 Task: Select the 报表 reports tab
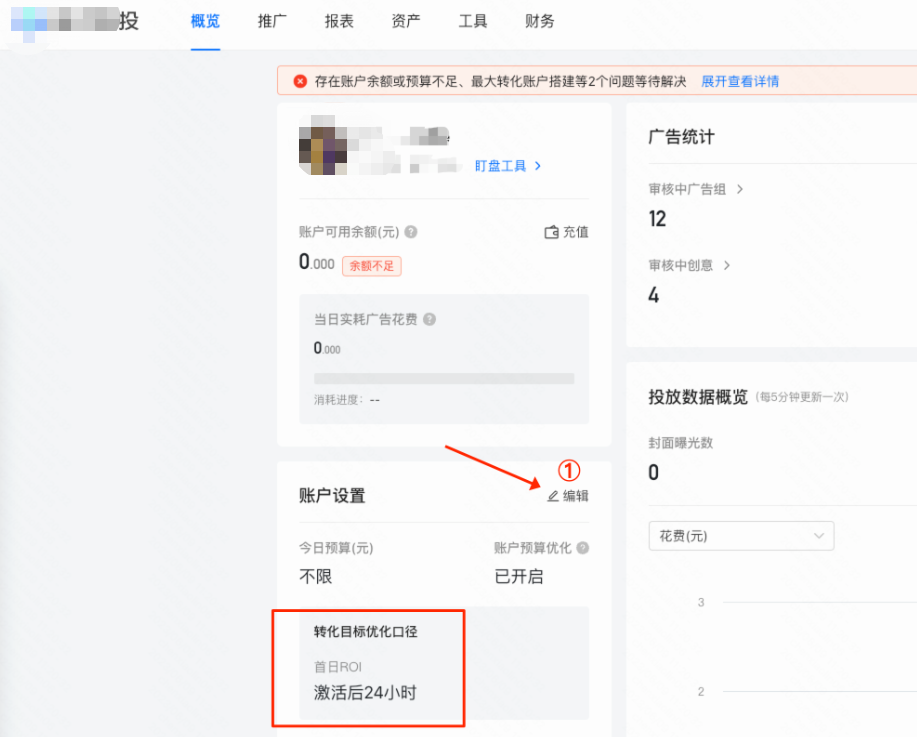click(339, 20)
